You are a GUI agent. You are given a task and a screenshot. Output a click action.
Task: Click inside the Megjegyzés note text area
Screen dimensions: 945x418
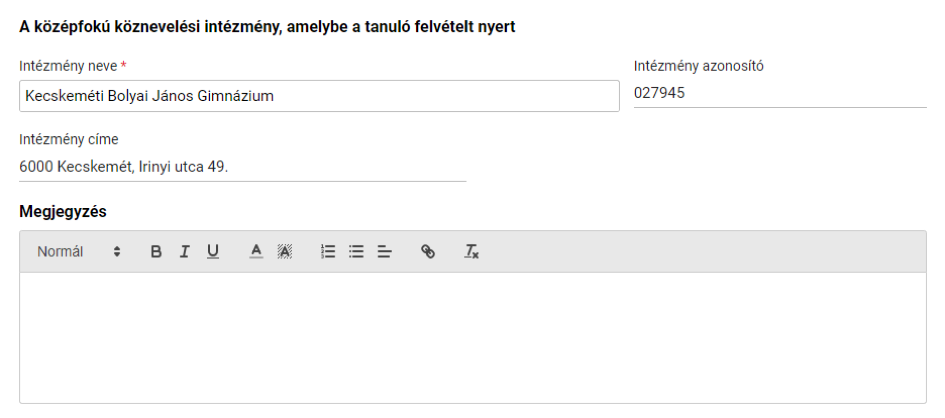coord(472,338)
